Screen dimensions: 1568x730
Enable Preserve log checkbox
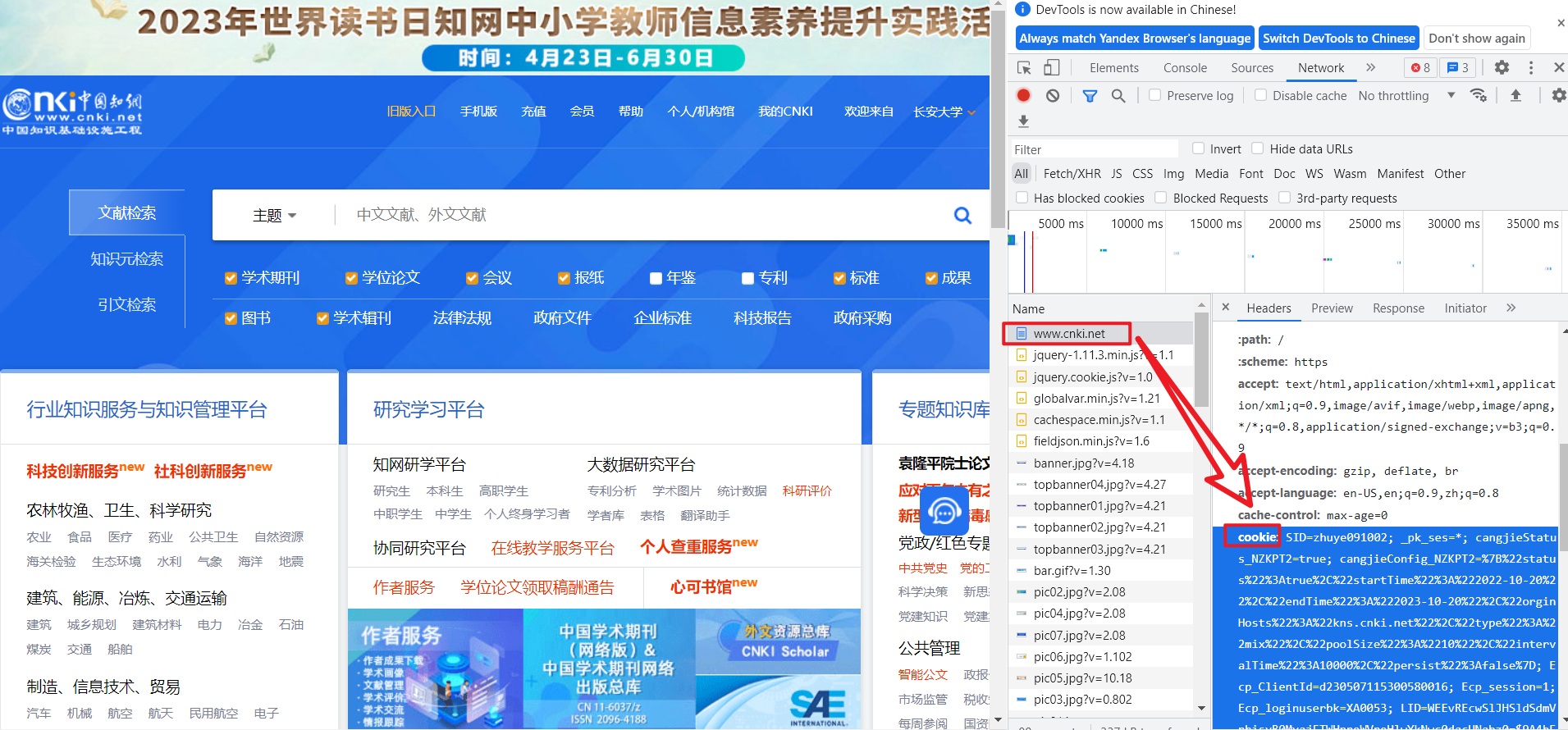tap(1154, 95)
